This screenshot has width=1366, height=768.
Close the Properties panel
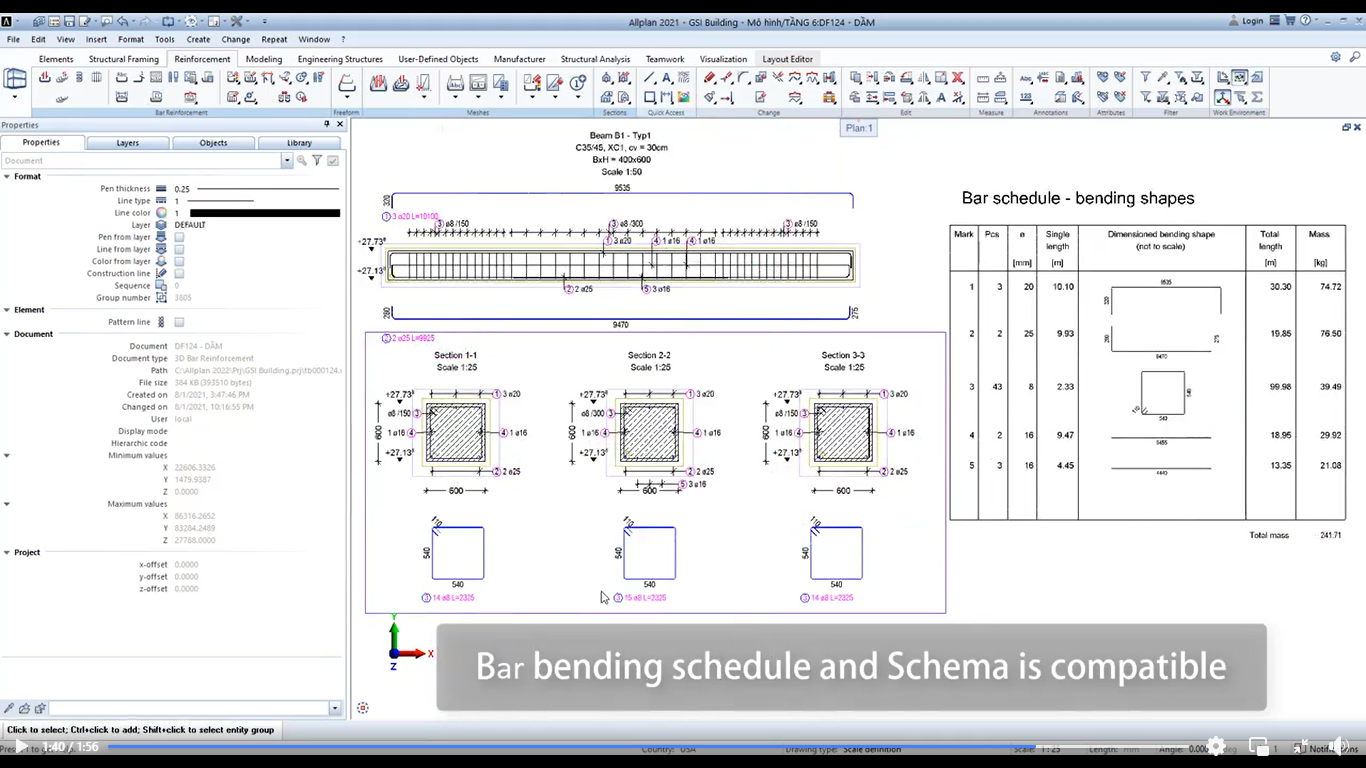[x=340, y=125]
